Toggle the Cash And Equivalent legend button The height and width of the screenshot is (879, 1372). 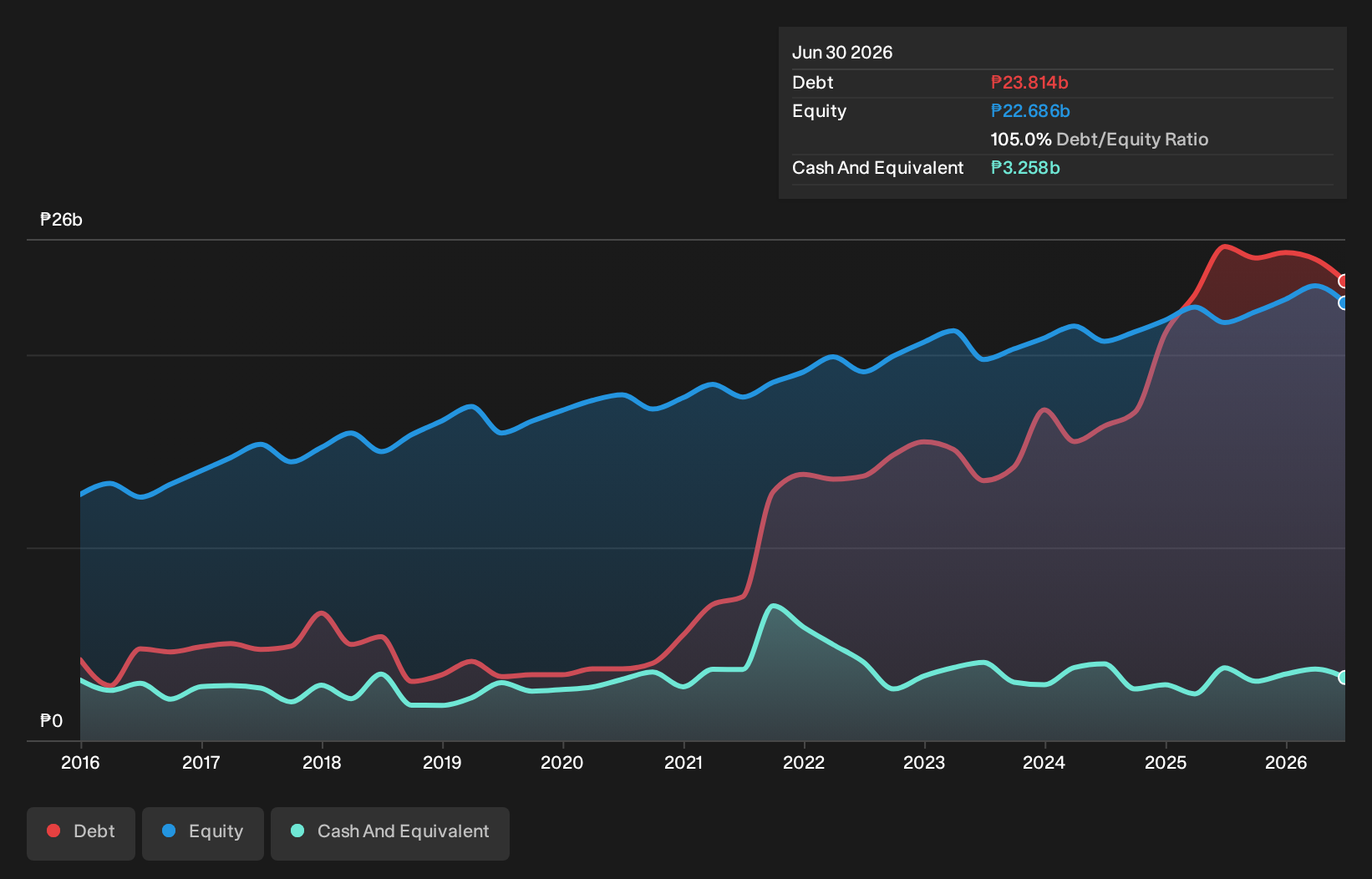point(390,833)
